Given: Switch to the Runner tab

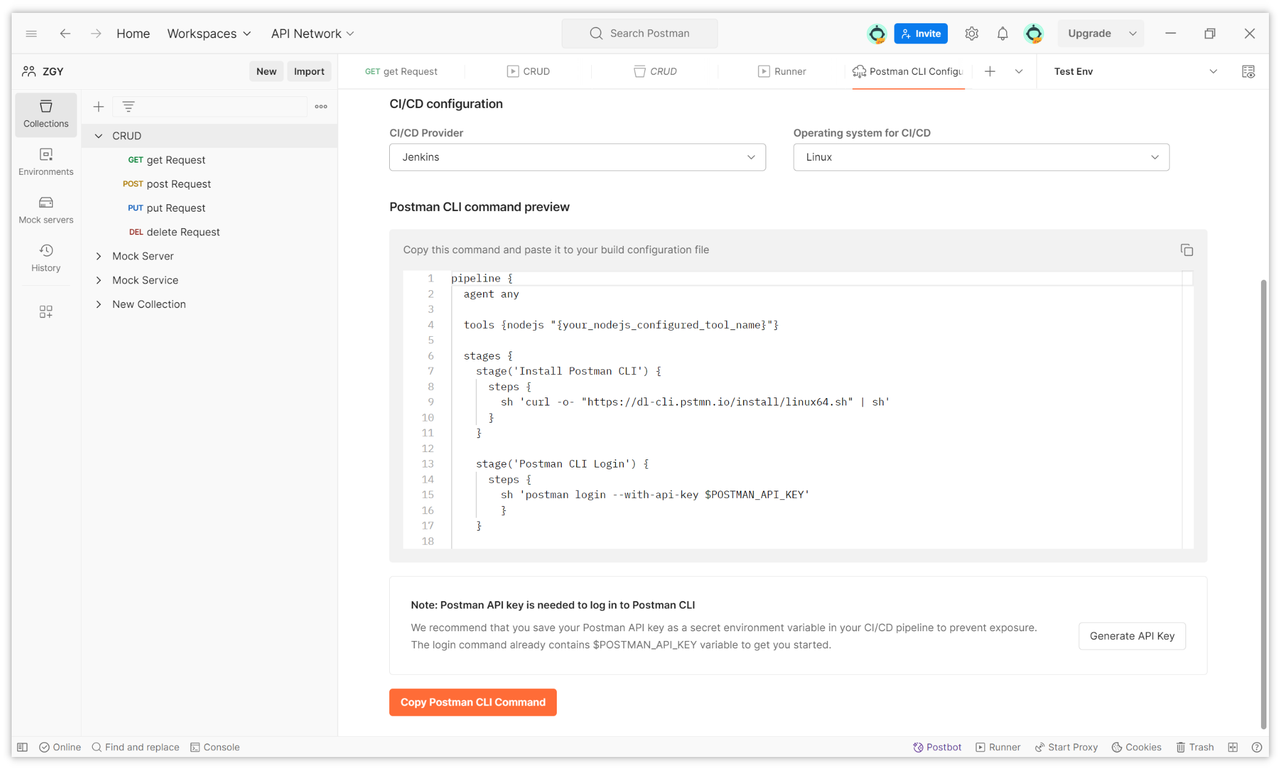Looking at the screenshot, I should 781,72.
